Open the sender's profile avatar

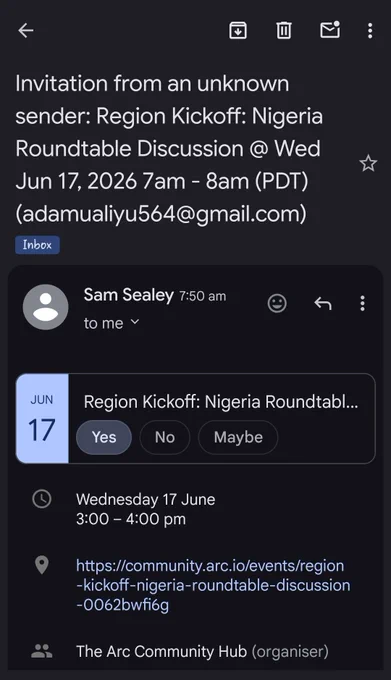pos(46,307)
